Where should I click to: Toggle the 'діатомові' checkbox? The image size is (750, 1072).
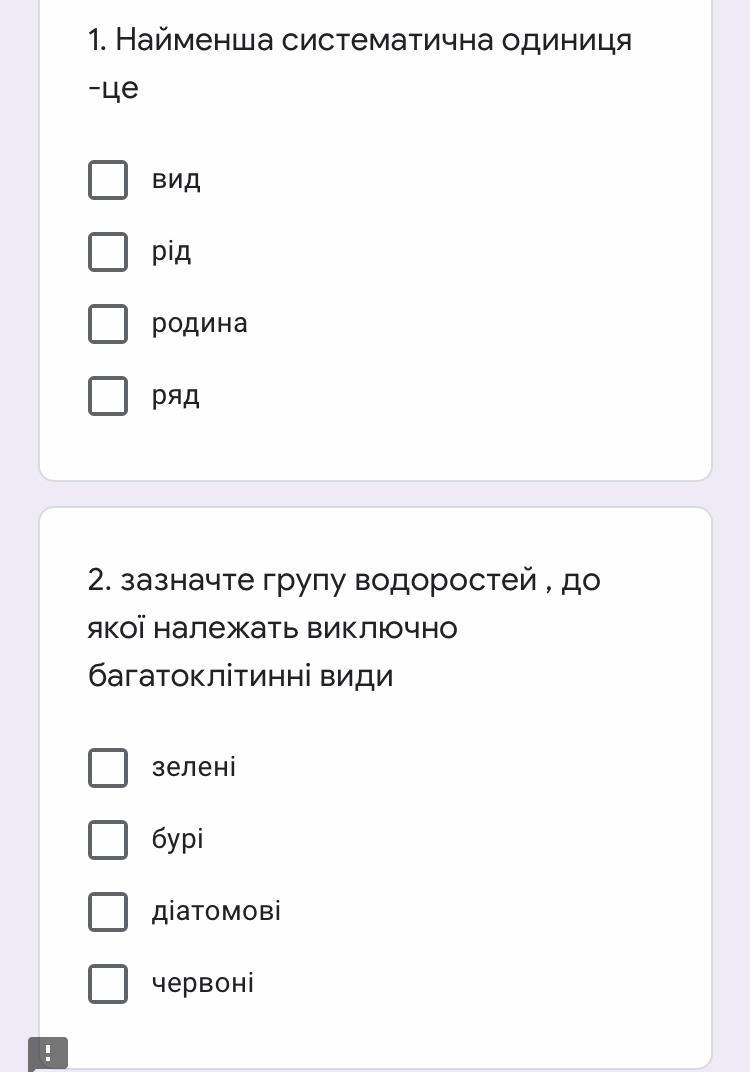point(108,912)
